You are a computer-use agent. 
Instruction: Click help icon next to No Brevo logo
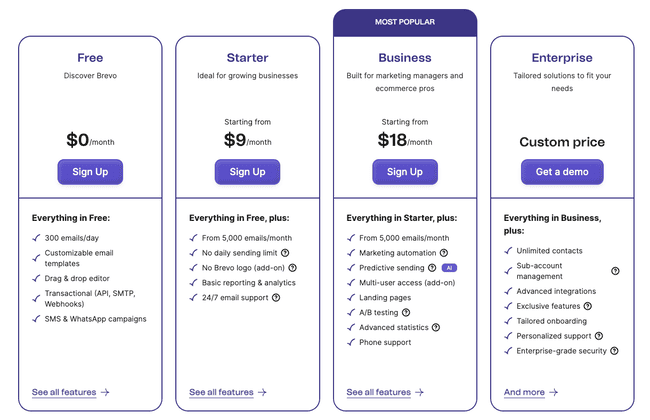pyautogui.click(x=292, y=268)
